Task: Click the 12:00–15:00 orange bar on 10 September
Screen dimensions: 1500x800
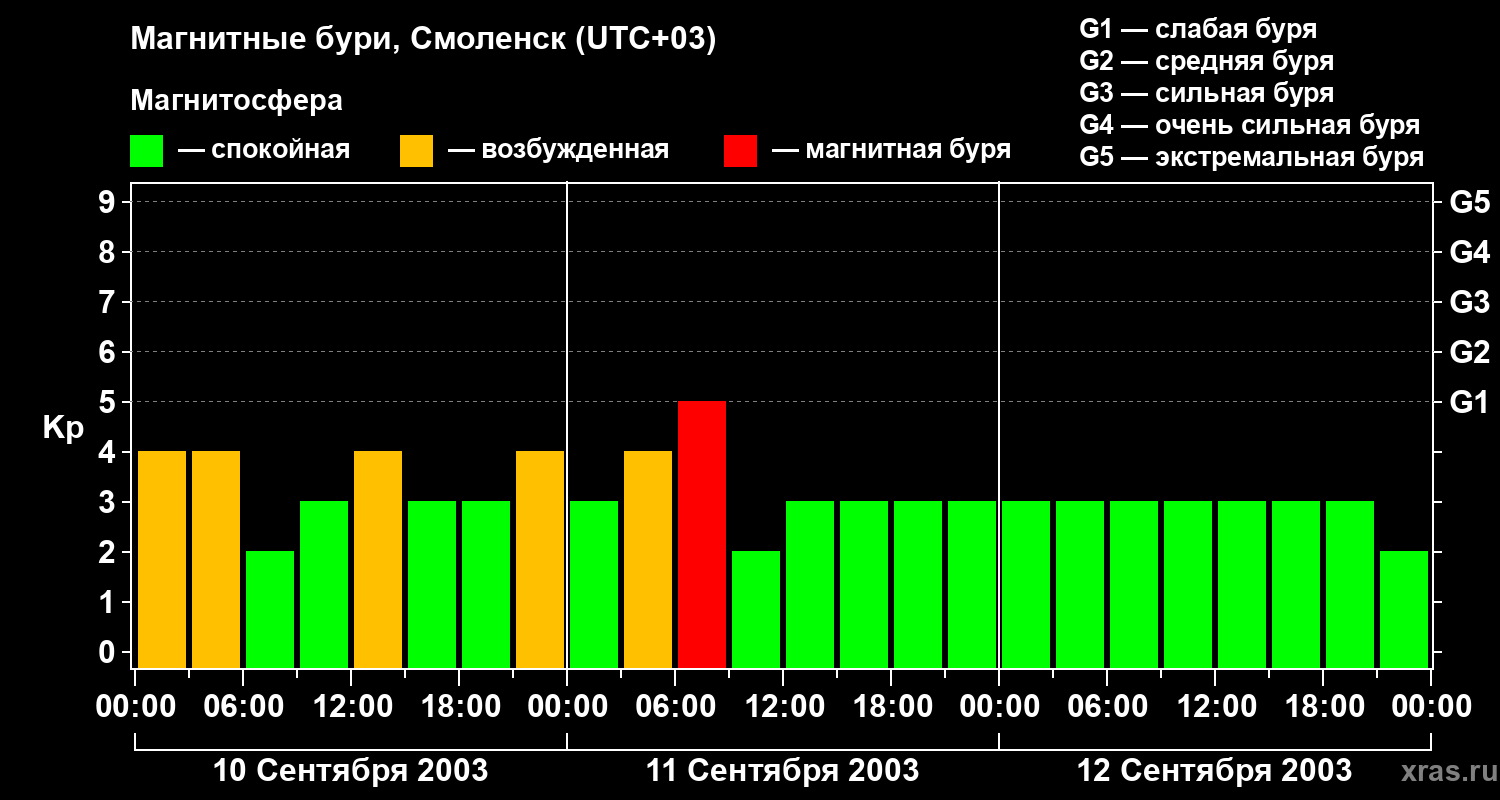Action: click(x=378, y=559)
